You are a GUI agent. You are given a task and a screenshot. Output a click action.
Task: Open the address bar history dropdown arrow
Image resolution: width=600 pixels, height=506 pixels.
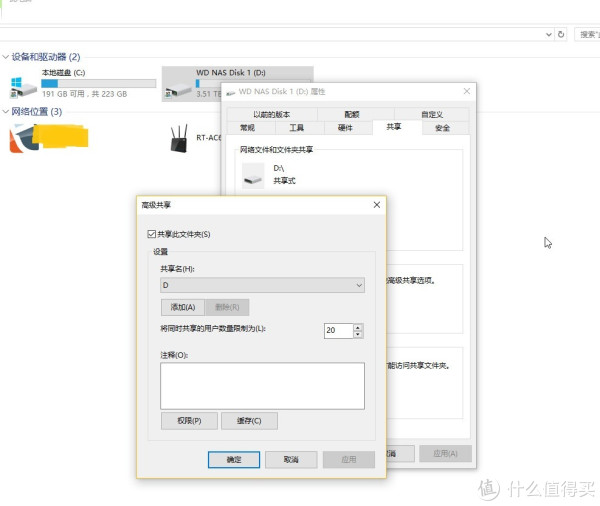tap(549, 34)
